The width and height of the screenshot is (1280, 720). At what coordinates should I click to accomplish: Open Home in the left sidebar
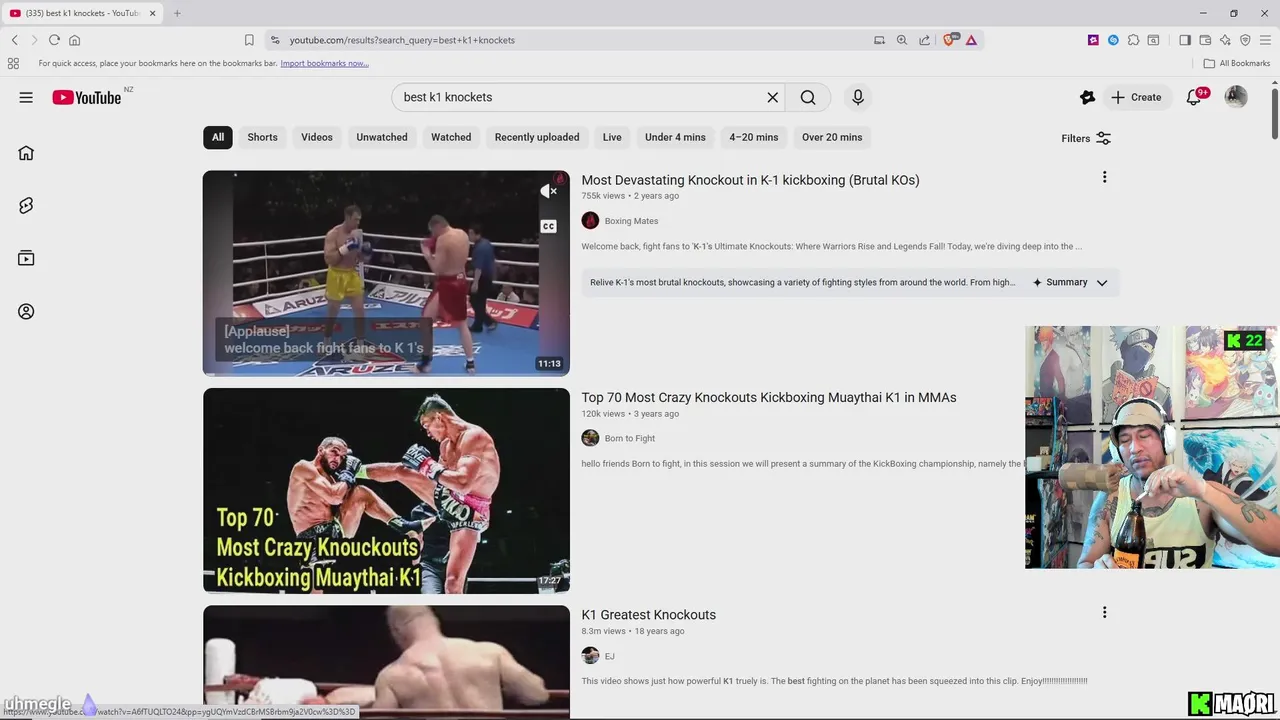(26, 153)
